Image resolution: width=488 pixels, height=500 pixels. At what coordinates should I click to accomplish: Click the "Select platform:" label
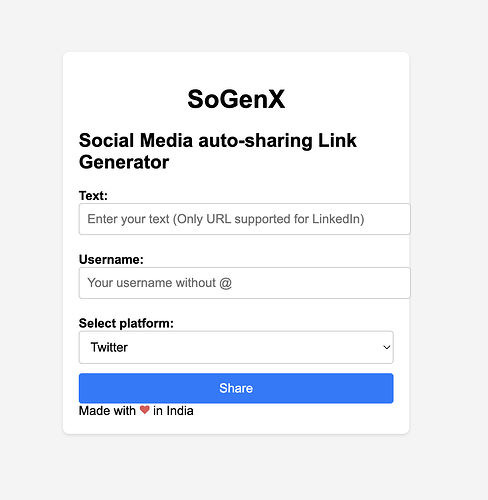click(x=126, y=323)
